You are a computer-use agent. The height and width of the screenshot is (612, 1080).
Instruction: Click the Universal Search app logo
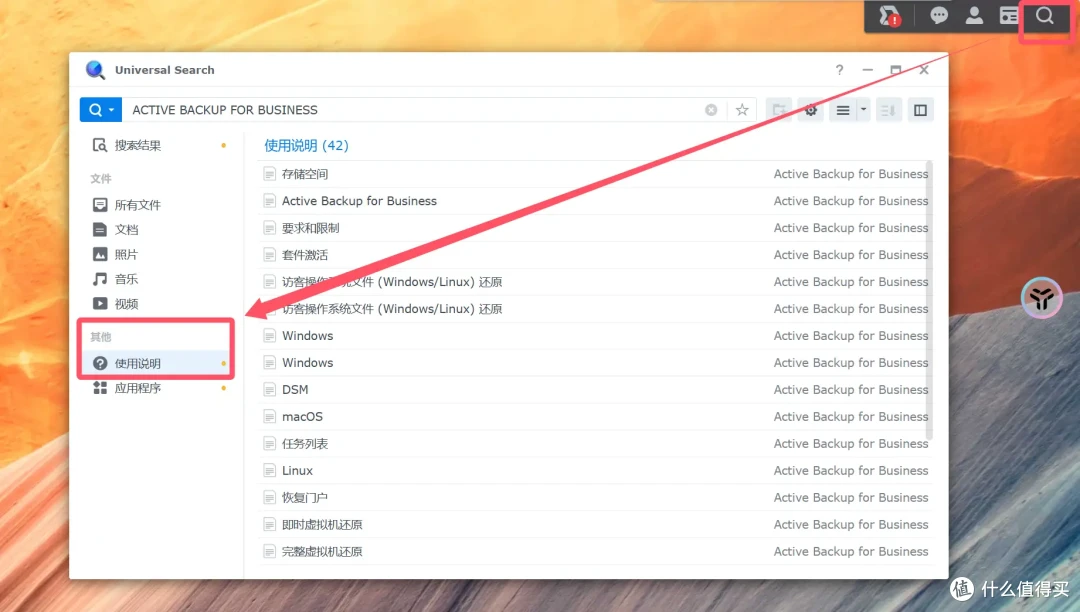(95, 70)
